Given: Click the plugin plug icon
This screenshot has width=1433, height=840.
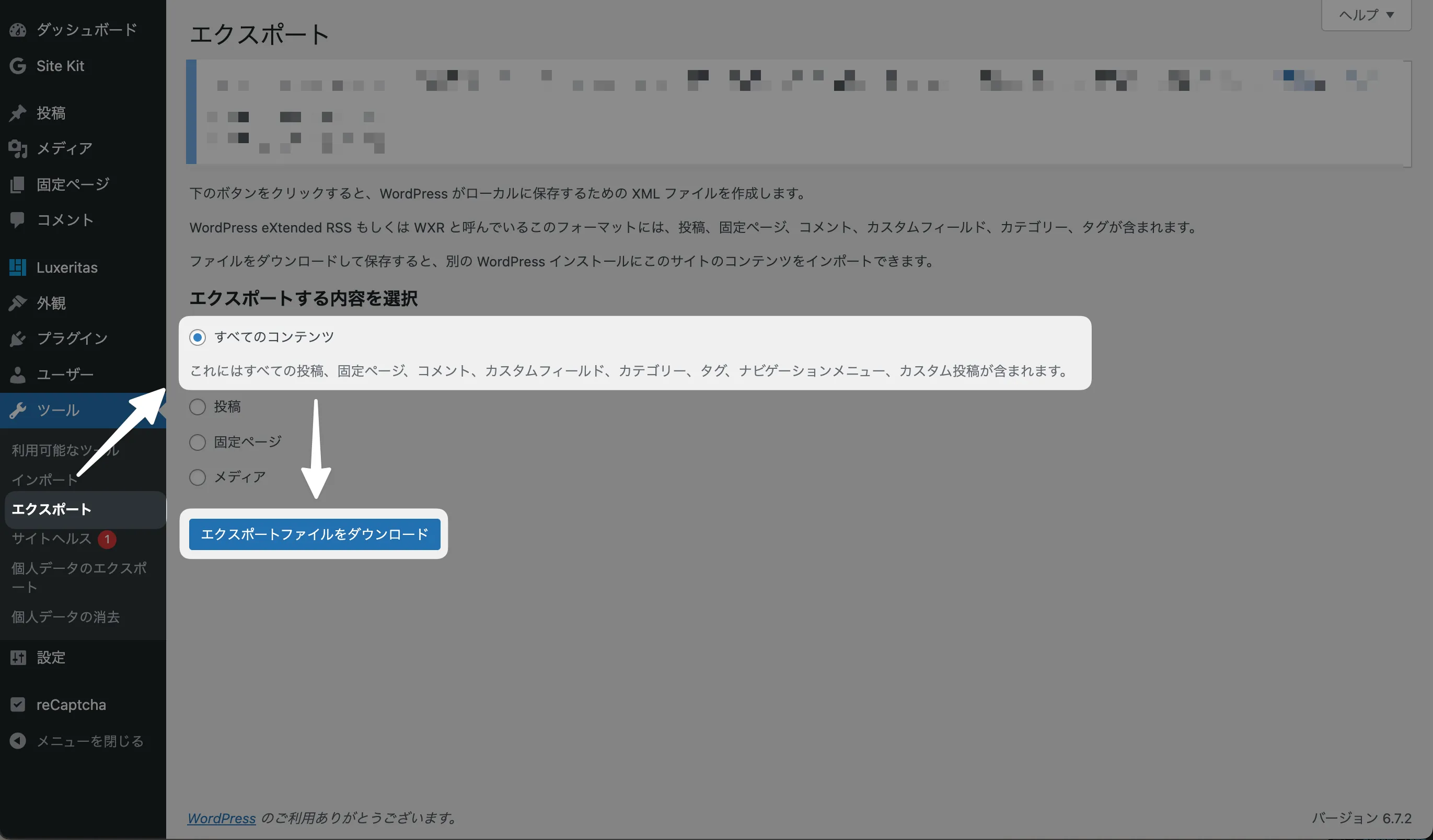Looking at the screenshot, I should pos(18,339).
